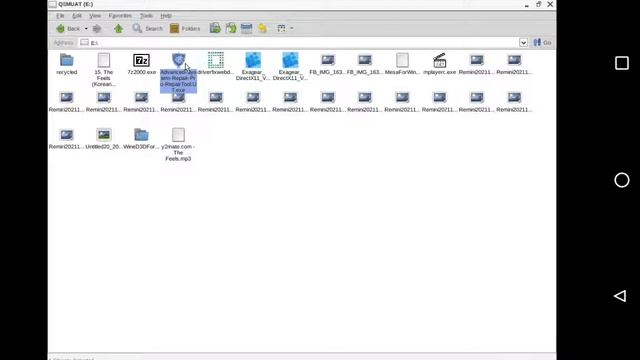Click the QIMUAT (E:) title bar icon
This screenshot has height=360, width=640.
[x=53, y=4]
